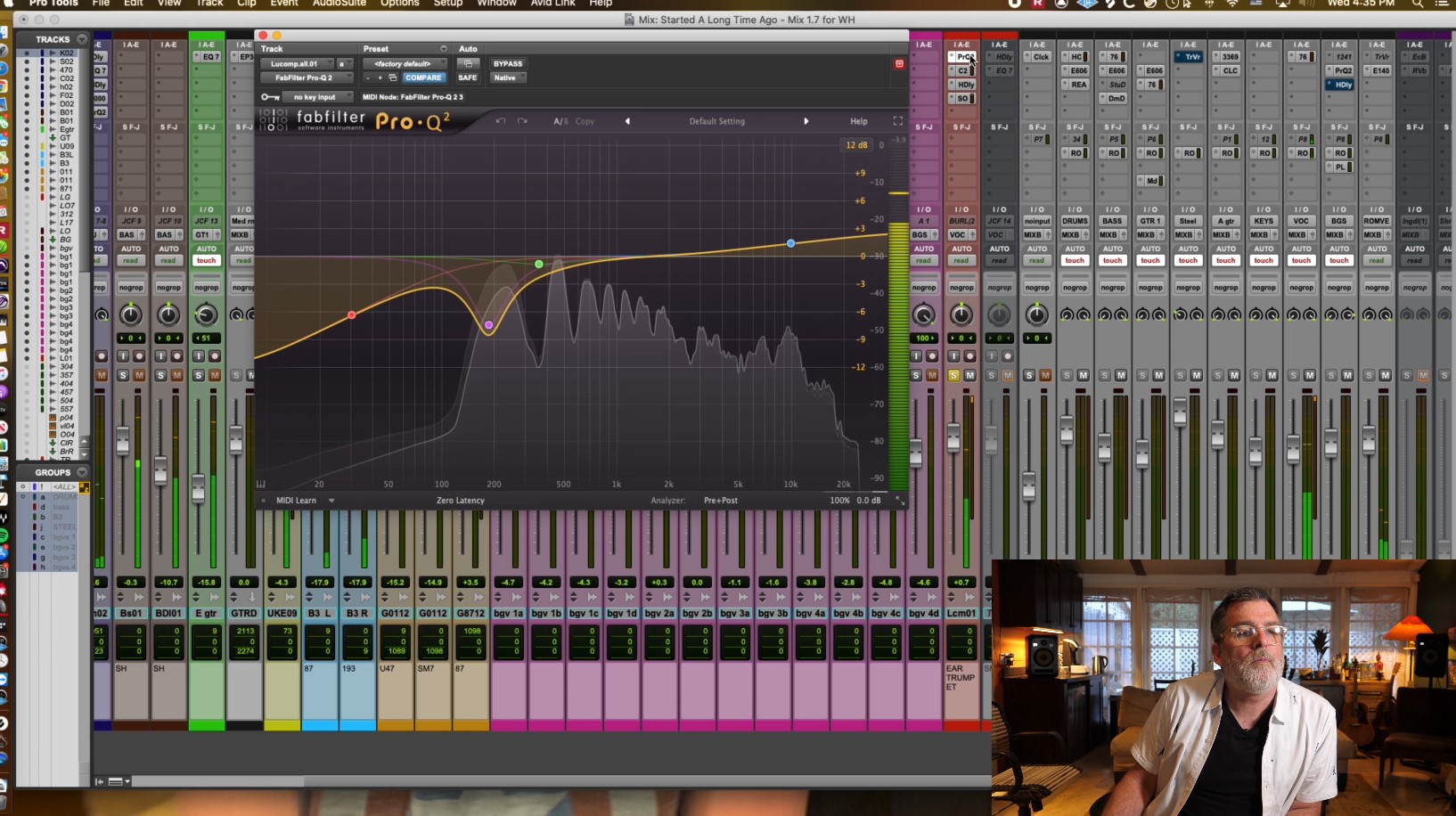Open no key input selector
Screen dimensions: 1456x816
[318, 97]
